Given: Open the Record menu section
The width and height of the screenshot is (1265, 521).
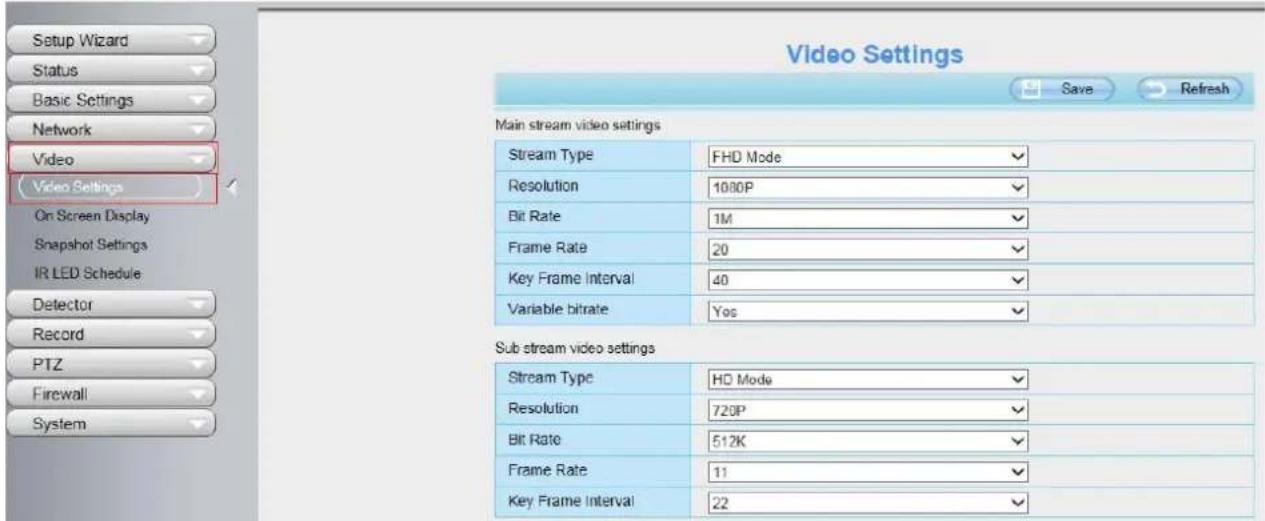Looking at the screenshot, I should click(112, 333).
